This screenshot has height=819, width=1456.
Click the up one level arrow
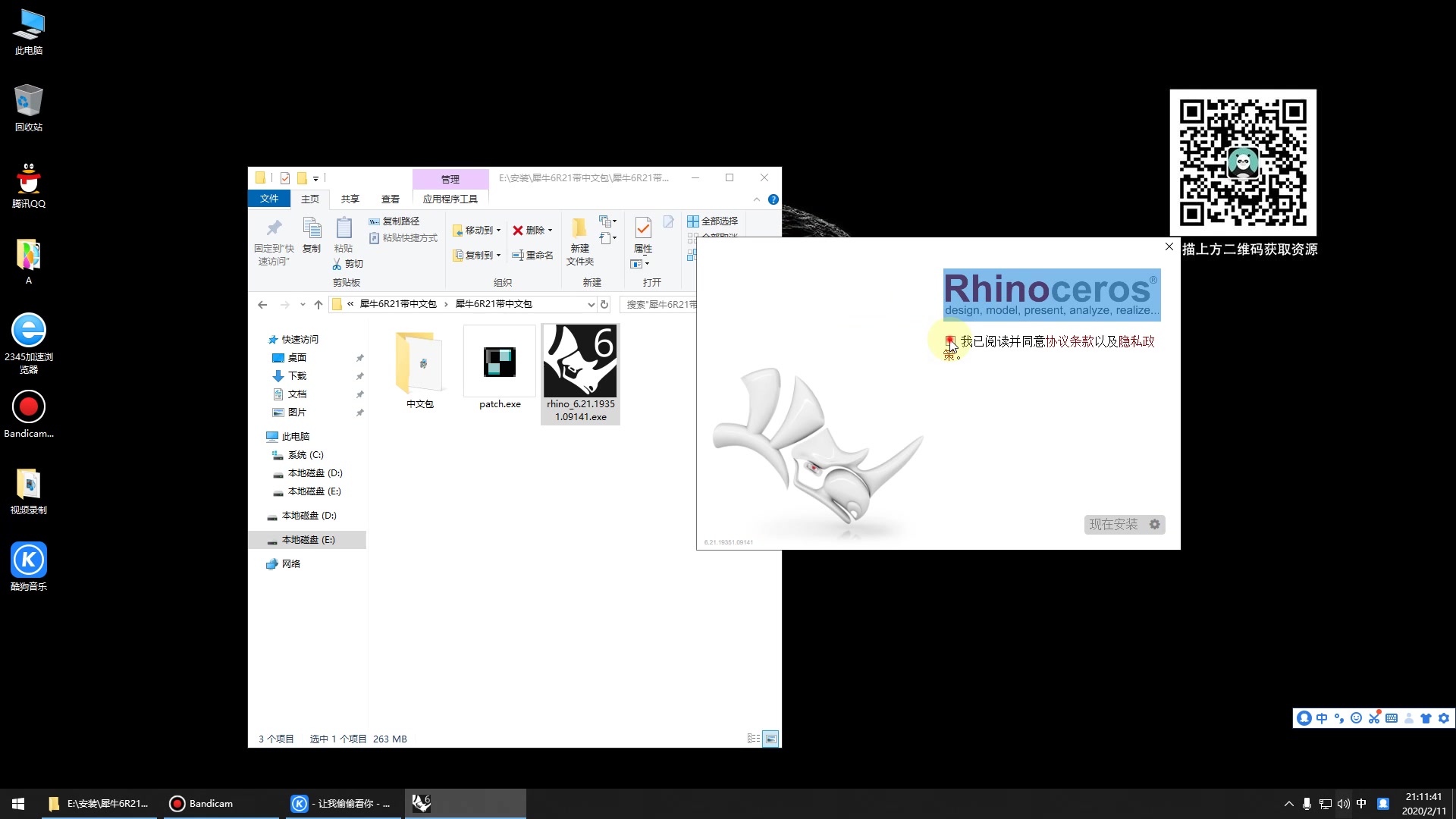318,304
